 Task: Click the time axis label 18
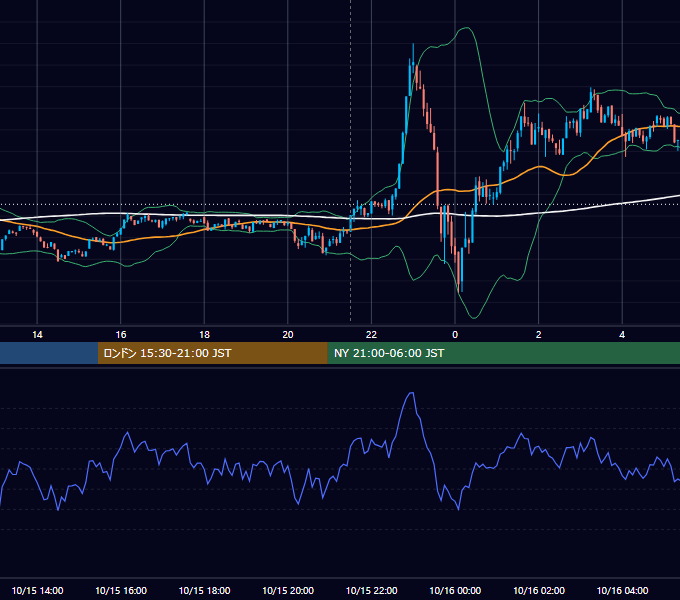[204, 335]
